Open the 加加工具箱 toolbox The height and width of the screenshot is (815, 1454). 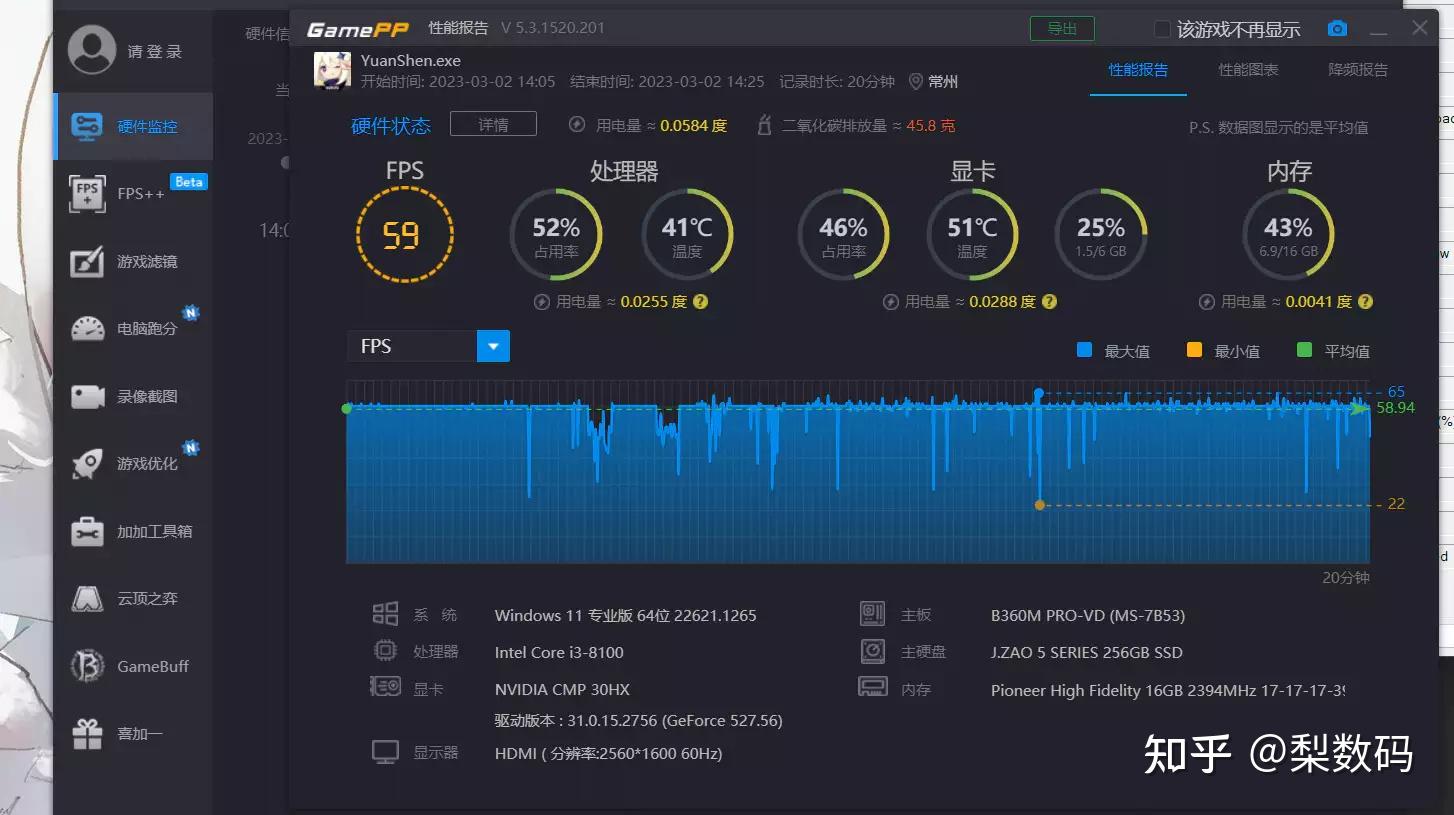pos(133,531)
